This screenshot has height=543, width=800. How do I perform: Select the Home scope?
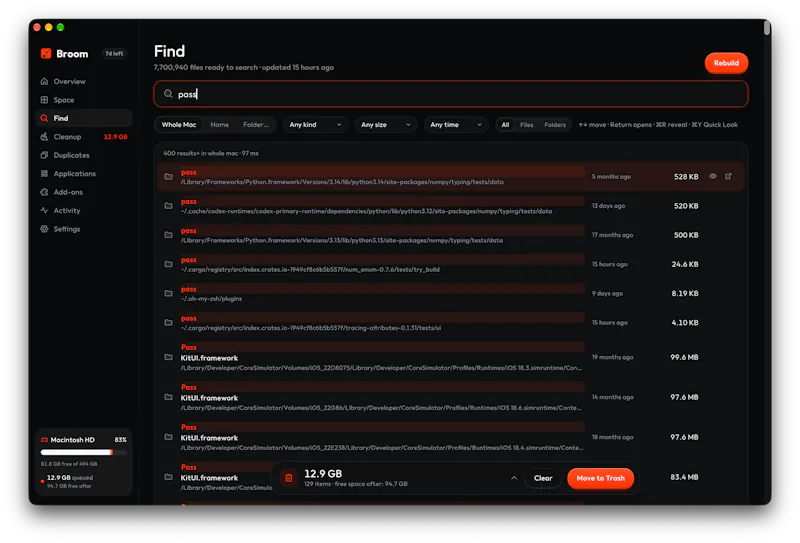pos(219,125)
